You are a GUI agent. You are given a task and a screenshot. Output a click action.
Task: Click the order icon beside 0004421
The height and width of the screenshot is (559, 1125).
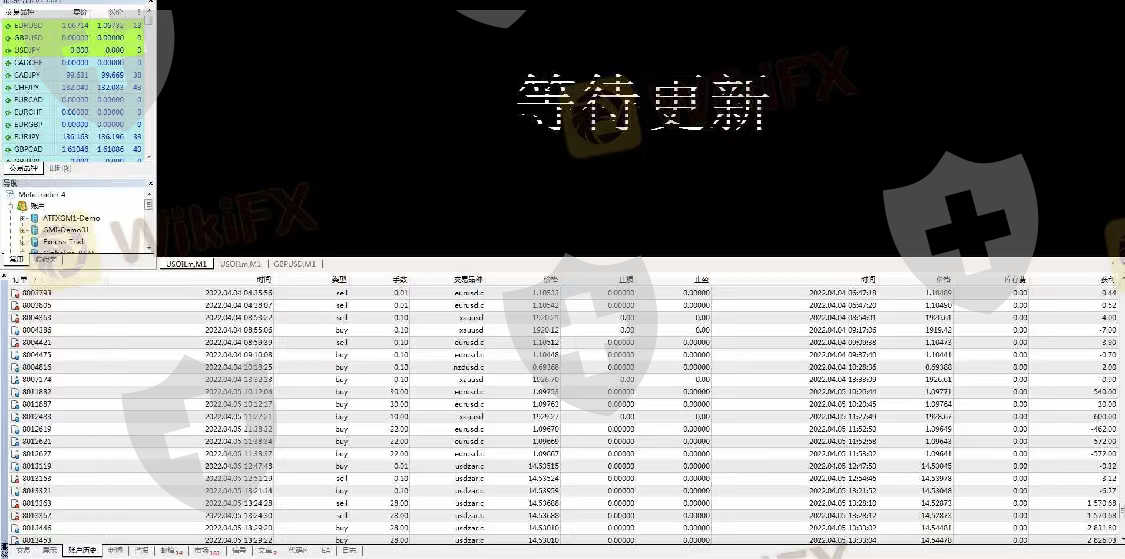tap(15, 342)
